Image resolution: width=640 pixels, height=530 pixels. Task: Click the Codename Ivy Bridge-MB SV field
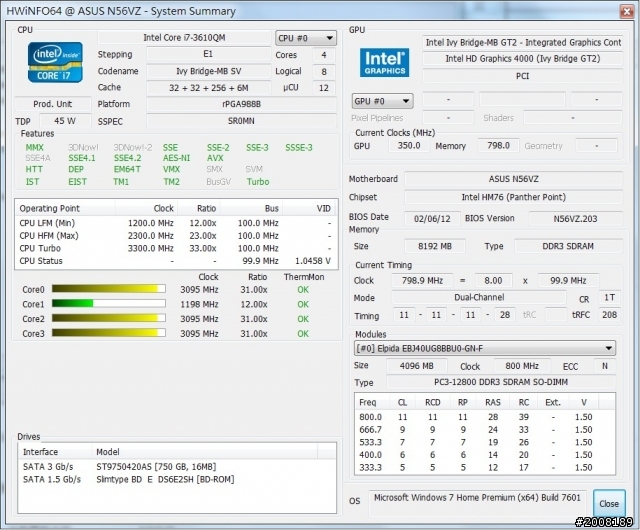(x=208, y=71)
